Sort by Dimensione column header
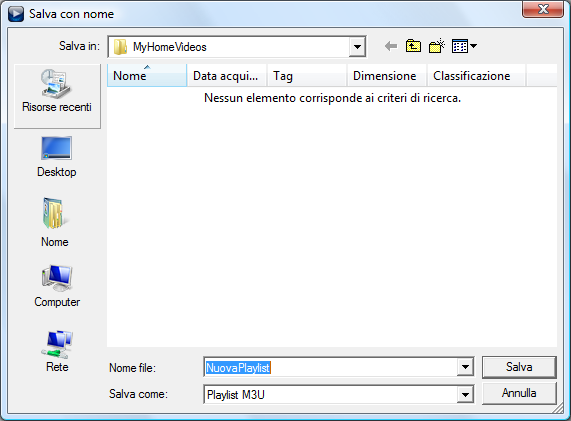571x421 pixels. 387,76
